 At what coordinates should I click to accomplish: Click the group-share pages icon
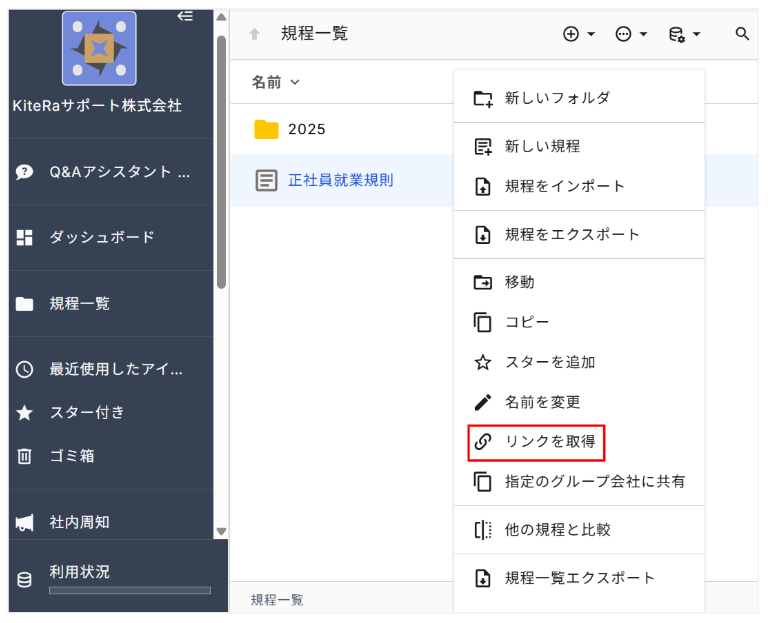pos(482,482)
